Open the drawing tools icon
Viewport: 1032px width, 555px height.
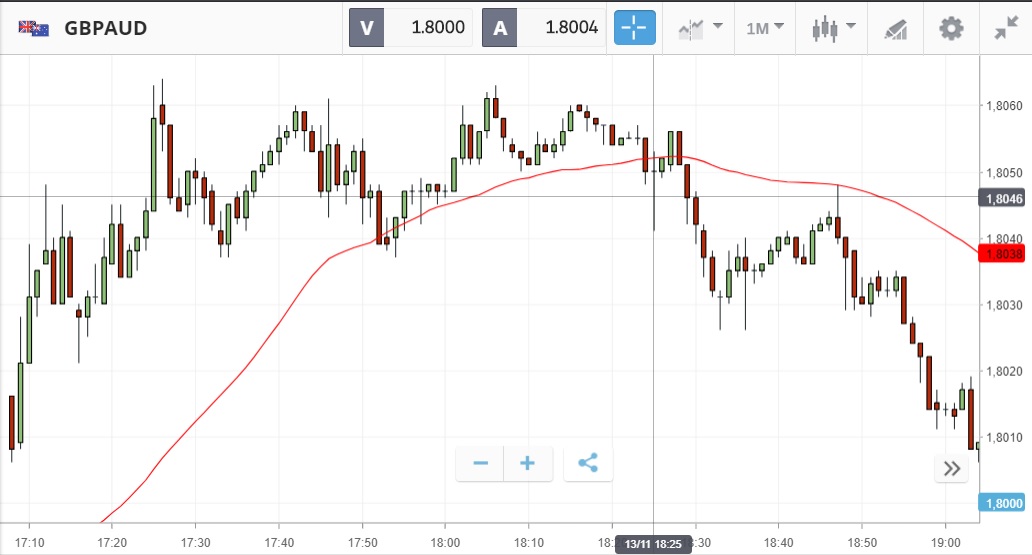[894, 28]
